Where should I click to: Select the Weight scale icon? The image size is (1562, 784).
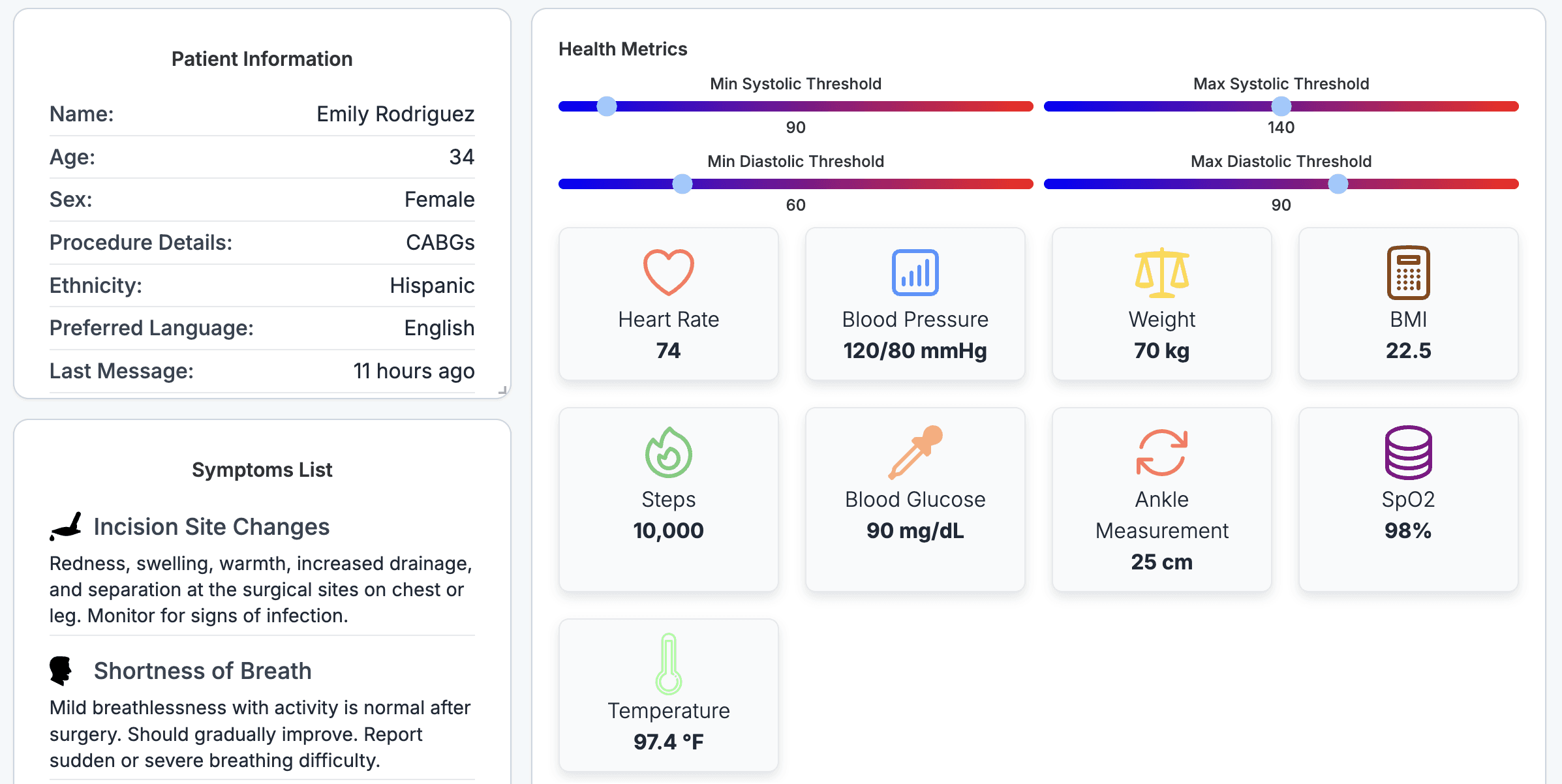coord(1161,272)
